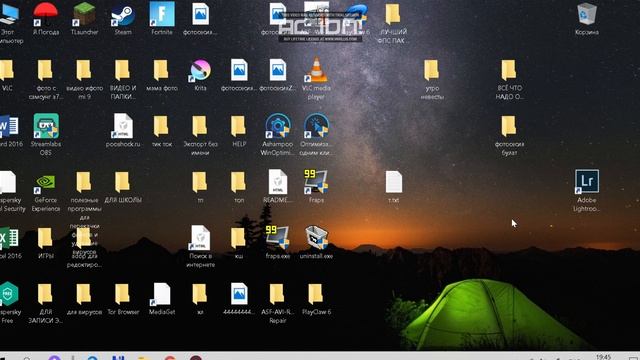Image resolution: width=640 pixels, height=360 pixels.
Task: Launch Ashampoo WinOptimizer shortcut
Action: tap(278, 127)
